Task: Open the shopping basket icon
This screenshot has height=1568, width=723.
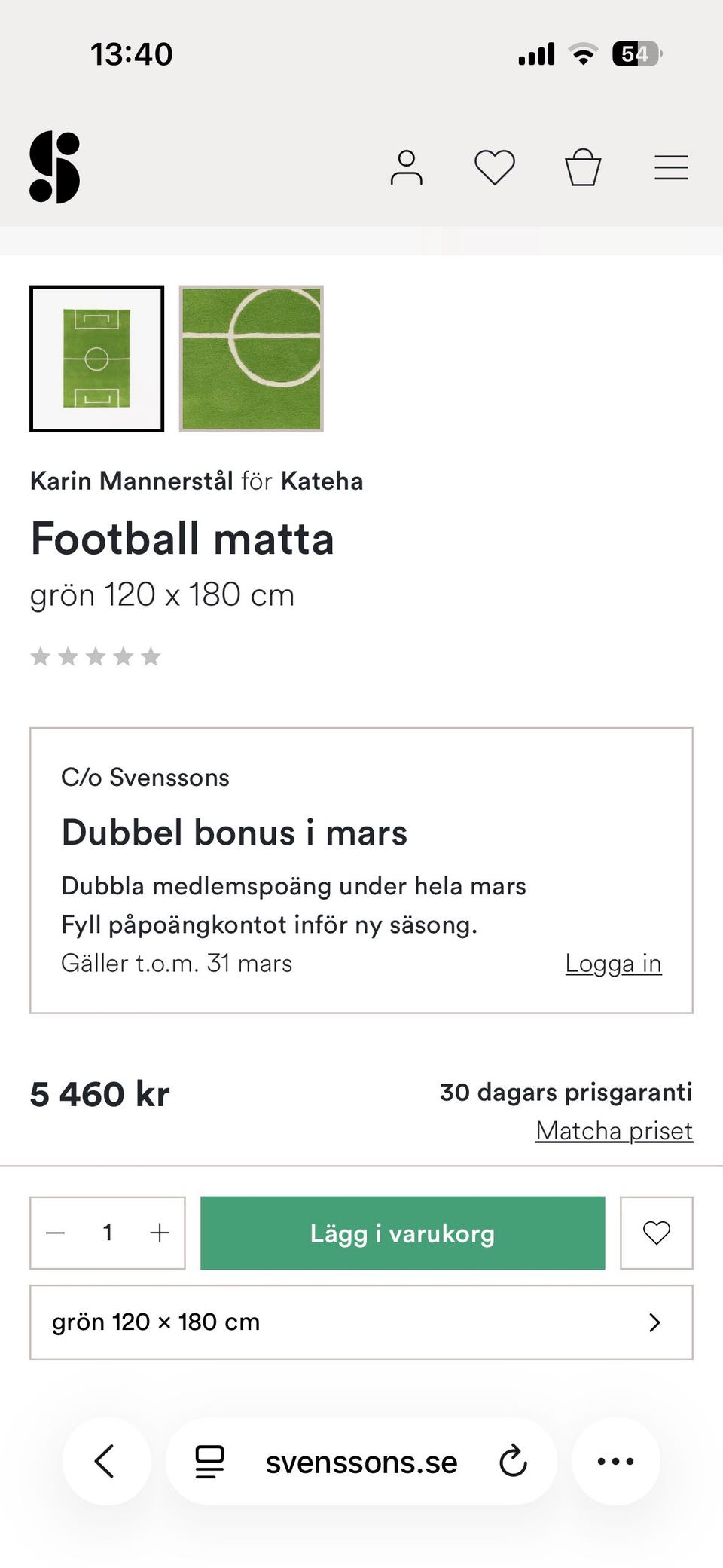Action: (x=583, y=167)
